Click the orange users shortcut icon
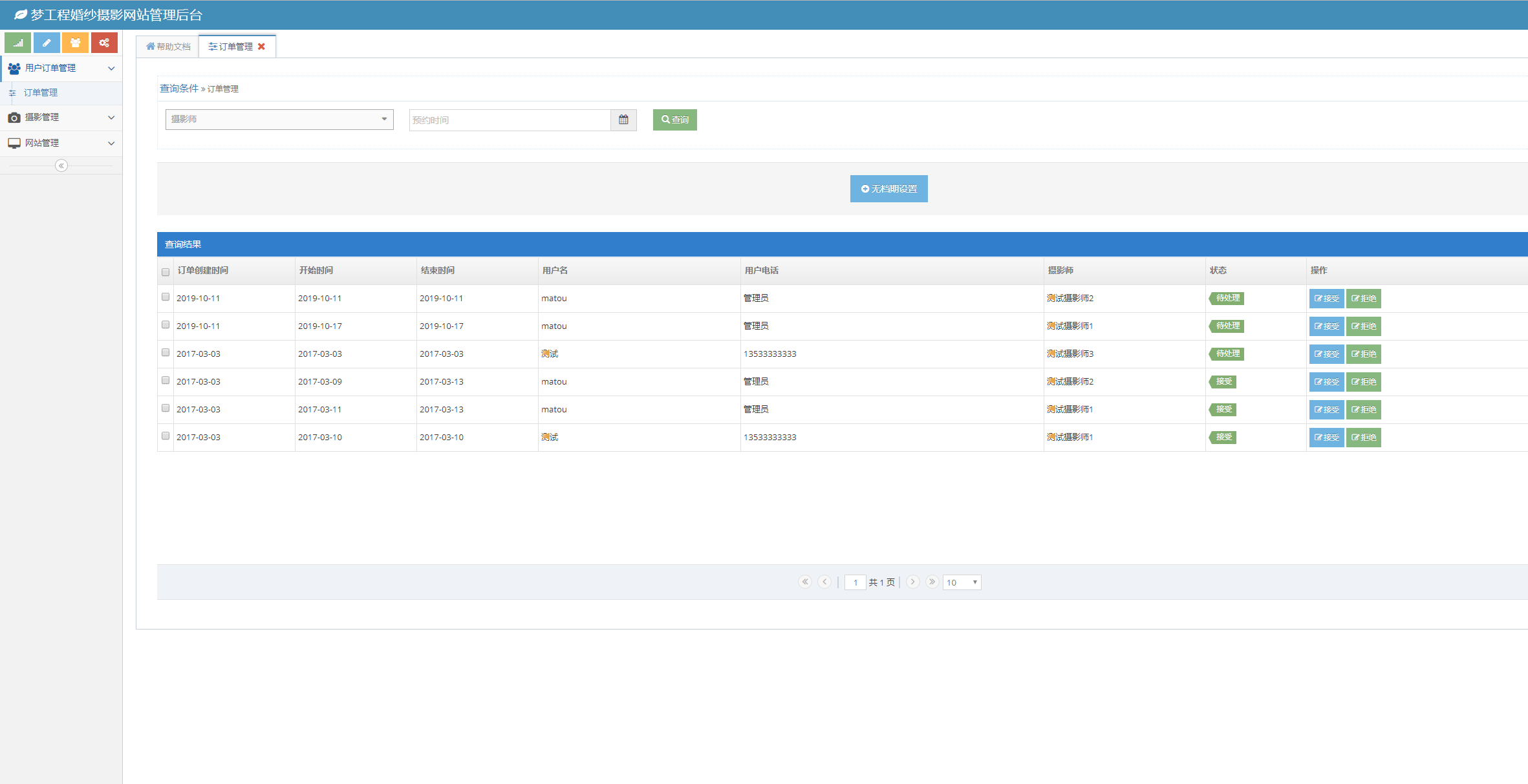 [x=75, y=43]
